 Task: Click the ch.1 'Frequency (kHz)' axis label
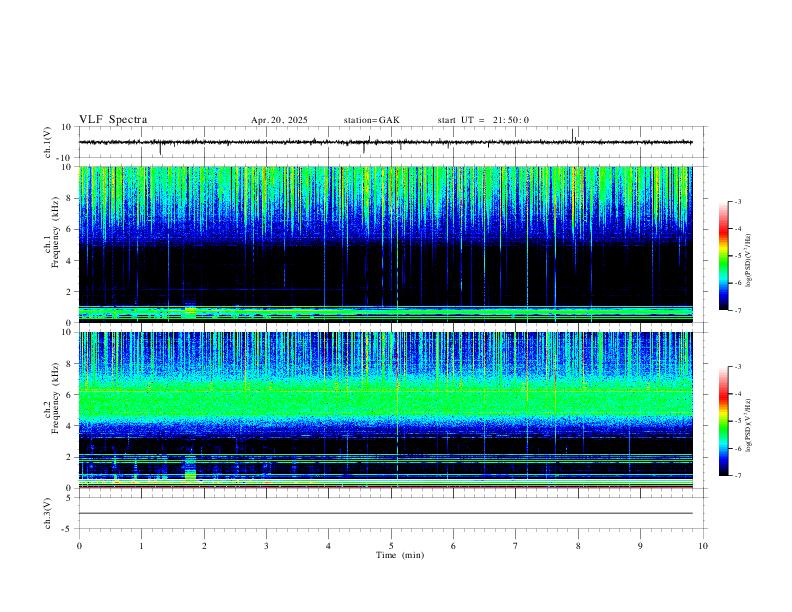pyautogui.click(x=56, y=231)
